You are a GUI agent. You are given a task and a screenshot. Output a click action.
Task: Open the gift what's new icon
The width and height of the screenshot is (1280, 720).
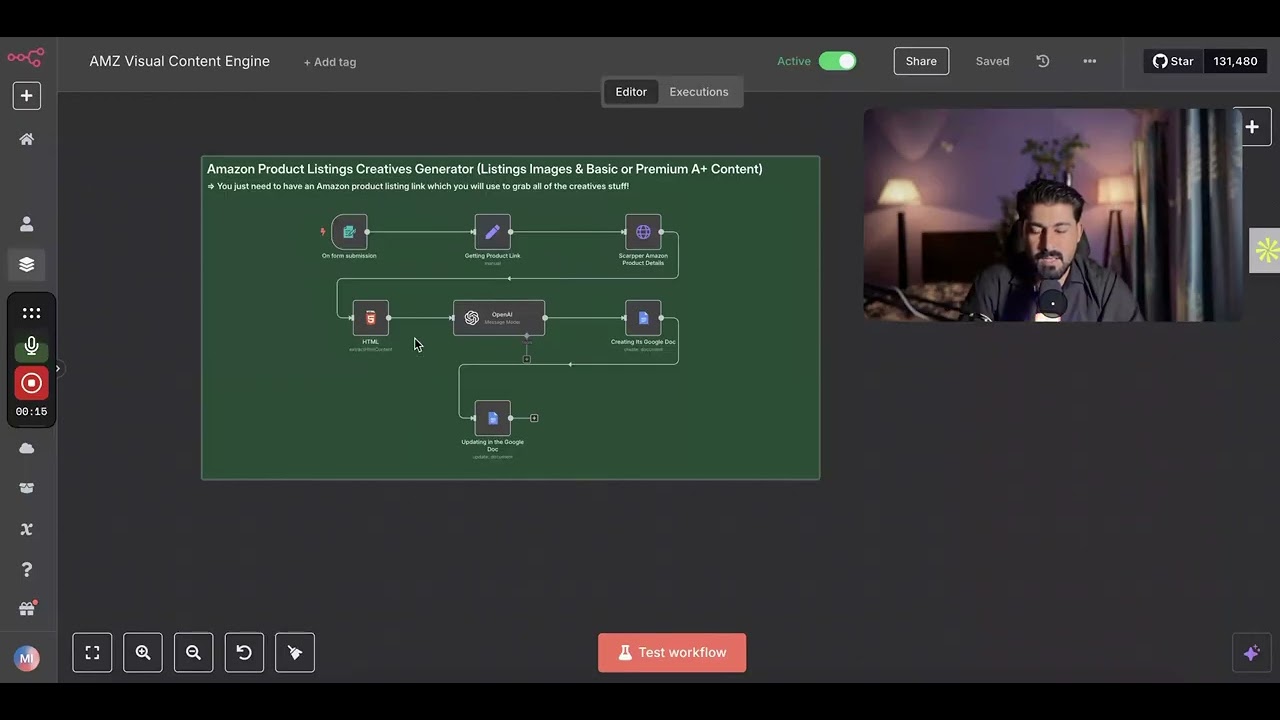pyautogui.click(x=27, y=609)
